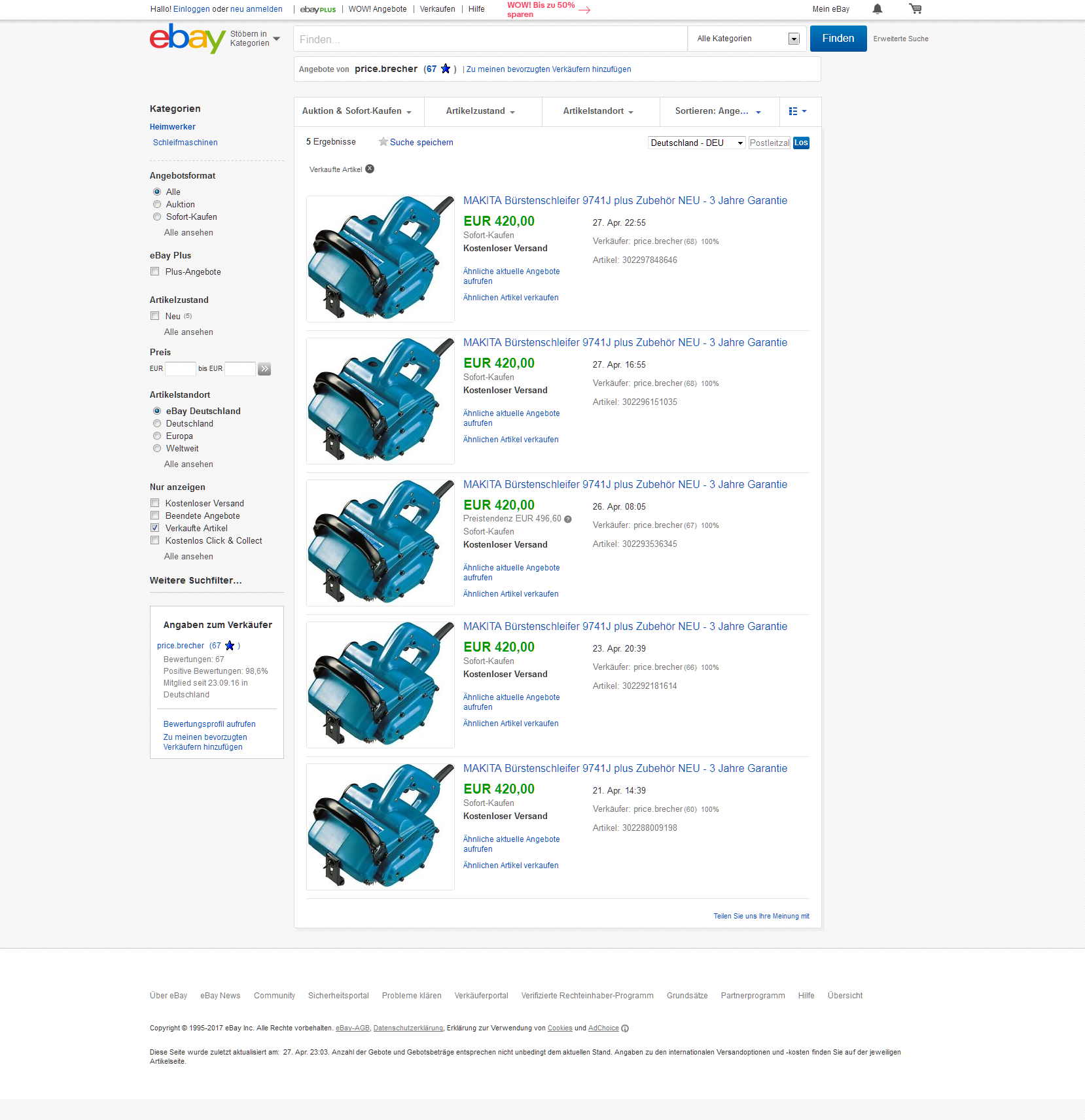Select the Europa location radio button
Screen dimensions: 1085x1120
(157, 436)
